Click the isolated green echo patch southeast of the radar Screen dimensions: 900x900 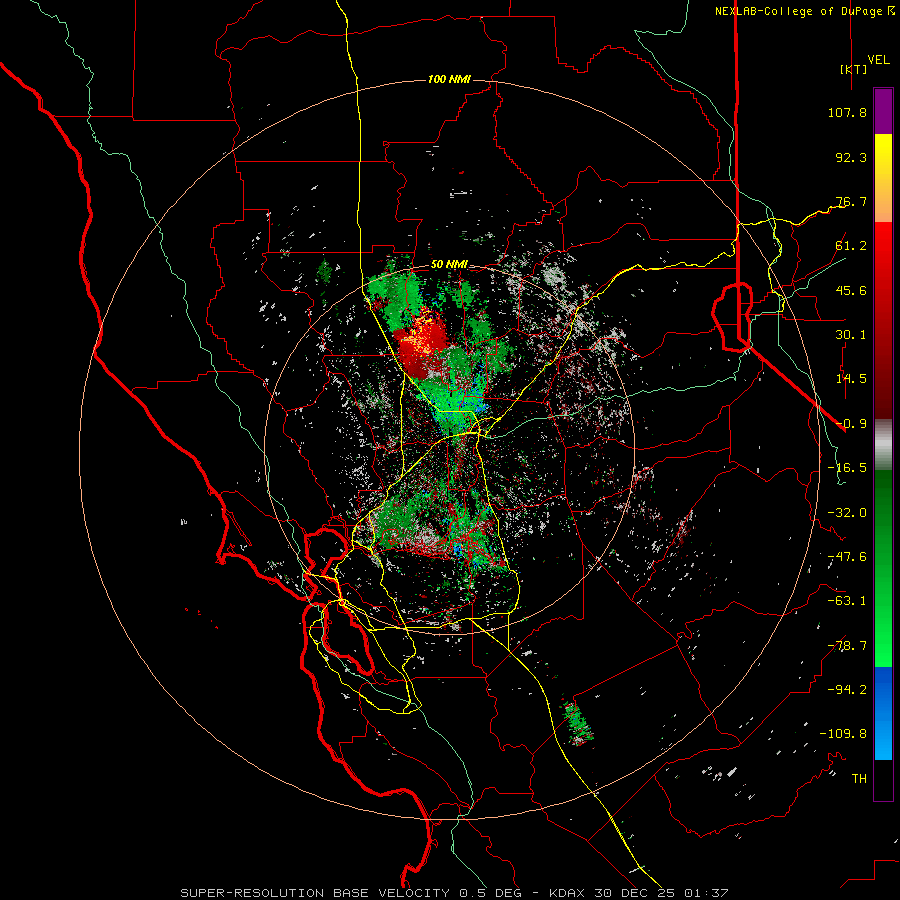[578, 723]
